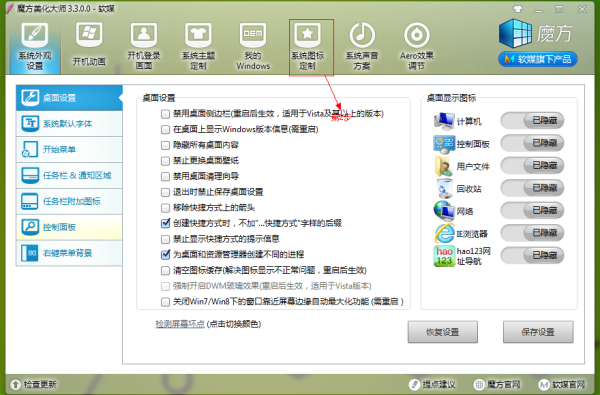Click the skin t-shirt icon in title bar
600x395 pixels.
518,9
